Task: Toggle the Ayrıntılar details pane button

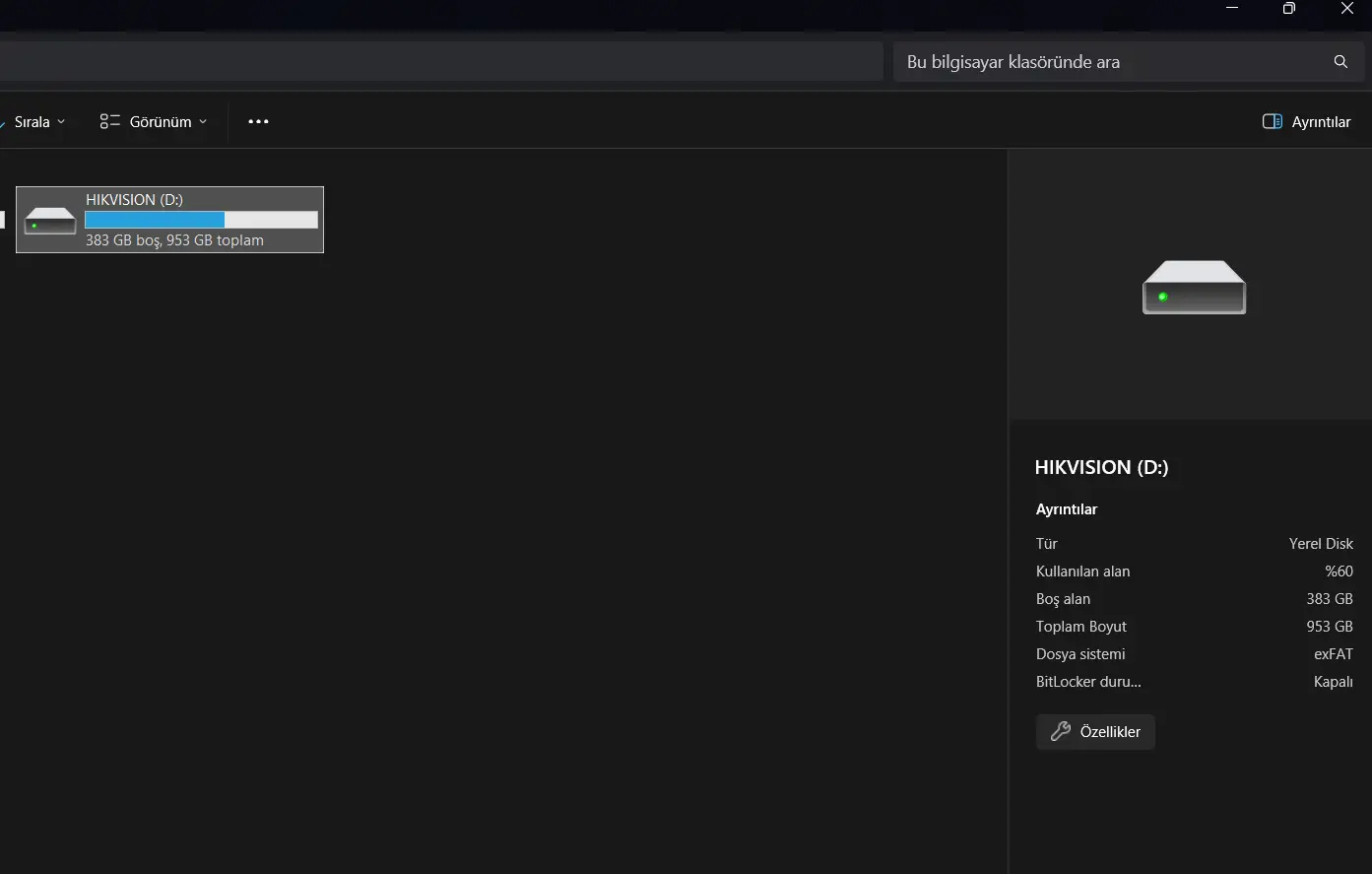Action: tap(1306, 121)
